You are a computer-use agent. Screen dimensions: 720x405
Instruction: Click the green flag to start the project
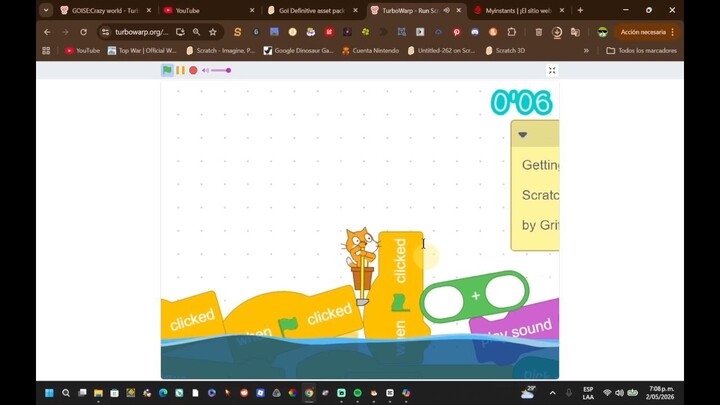pyautogui.click(x=167, y=70)
